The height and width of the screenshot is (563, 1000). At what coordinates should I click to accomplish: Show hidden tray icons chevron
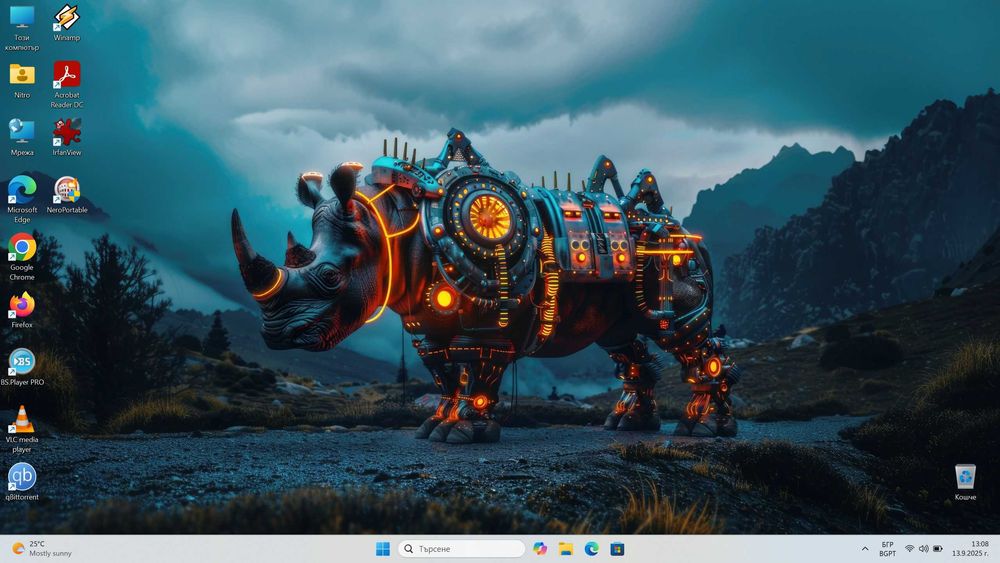865,549
